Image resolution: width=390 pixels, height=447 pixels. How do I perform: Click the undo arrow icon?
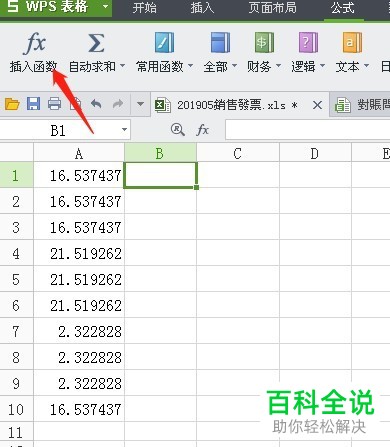[x=96, y=104]
